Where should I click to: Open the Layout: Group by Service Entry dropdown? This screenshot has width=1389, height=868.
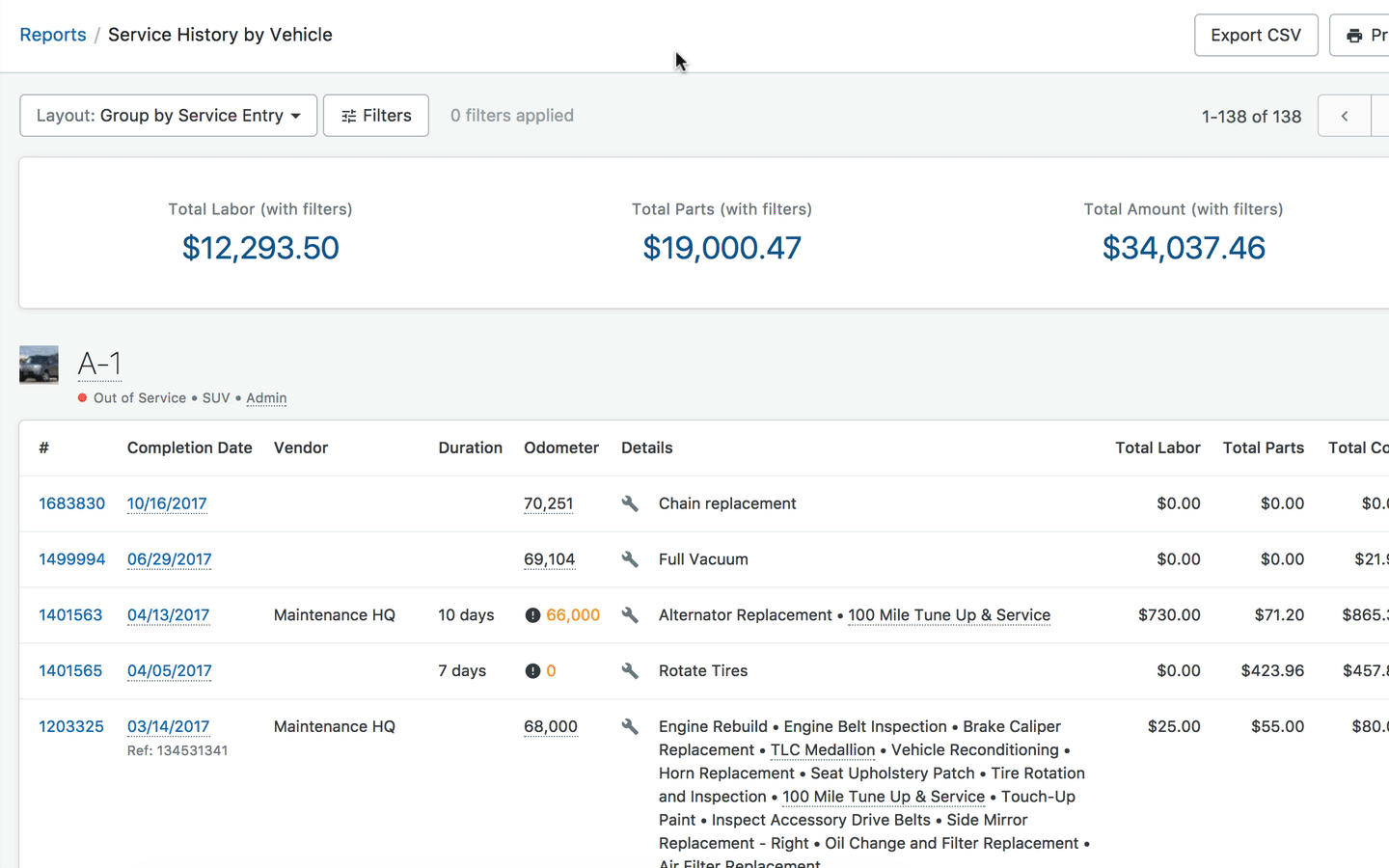[x=169, y=116]
